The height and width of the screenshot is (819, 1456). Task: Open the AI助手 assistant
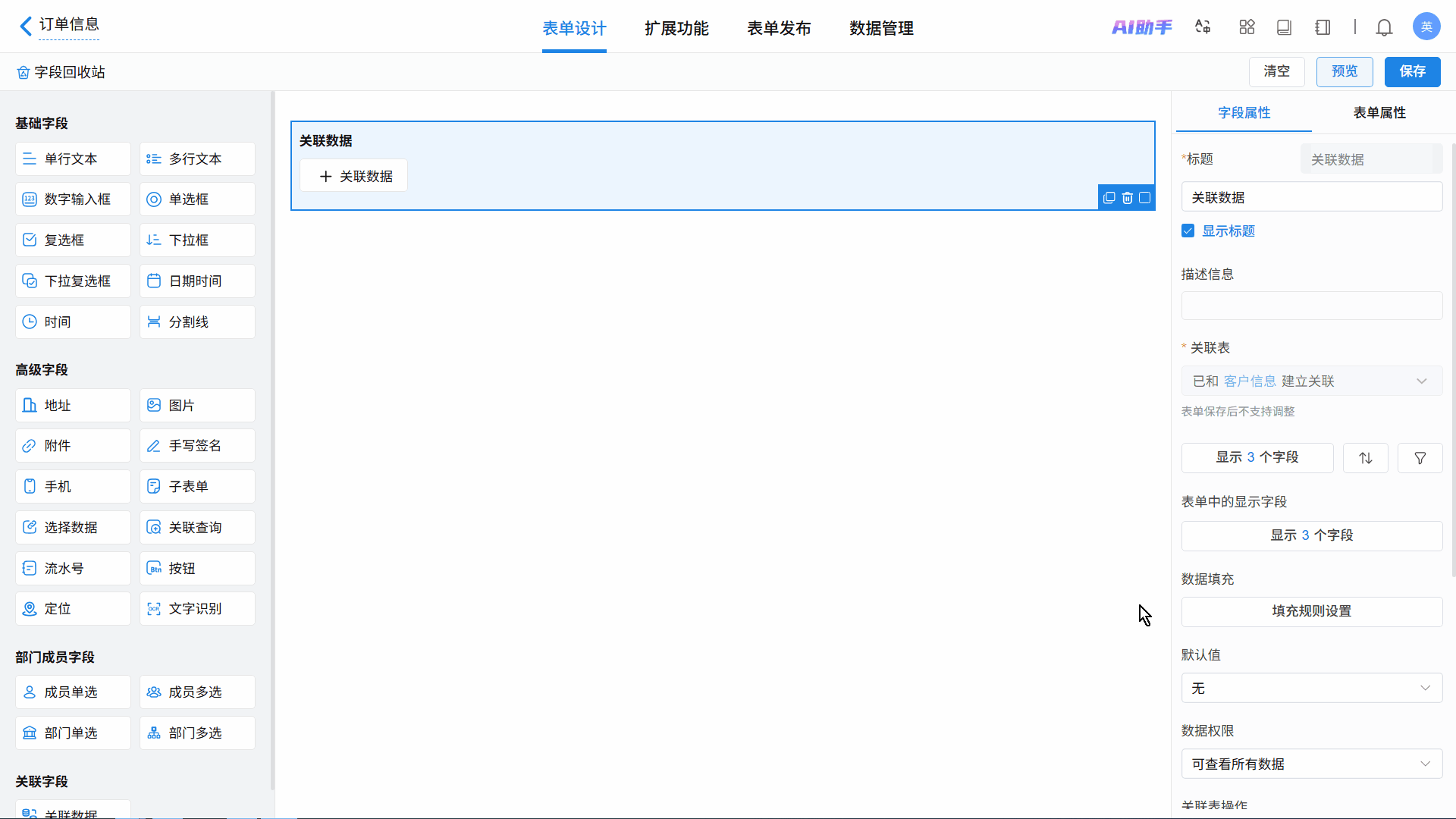[x=1141, y=27]
